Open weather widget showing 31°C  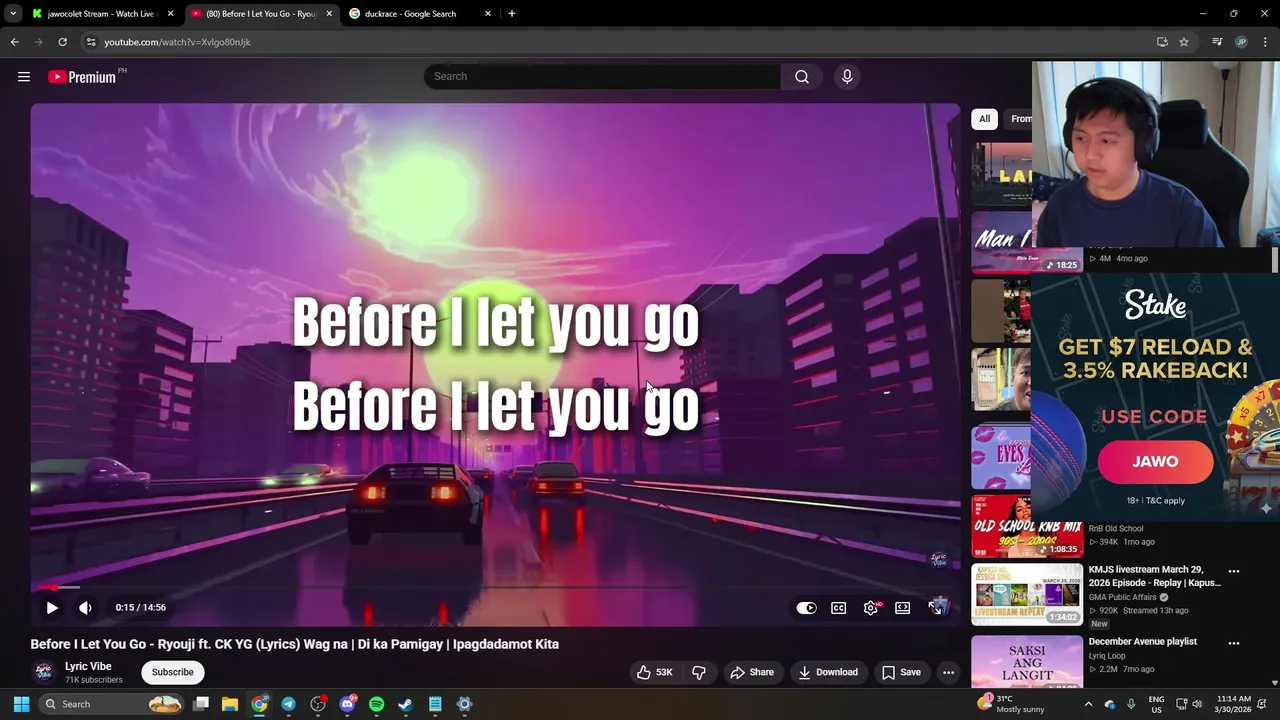click(x=1012, y=704)
